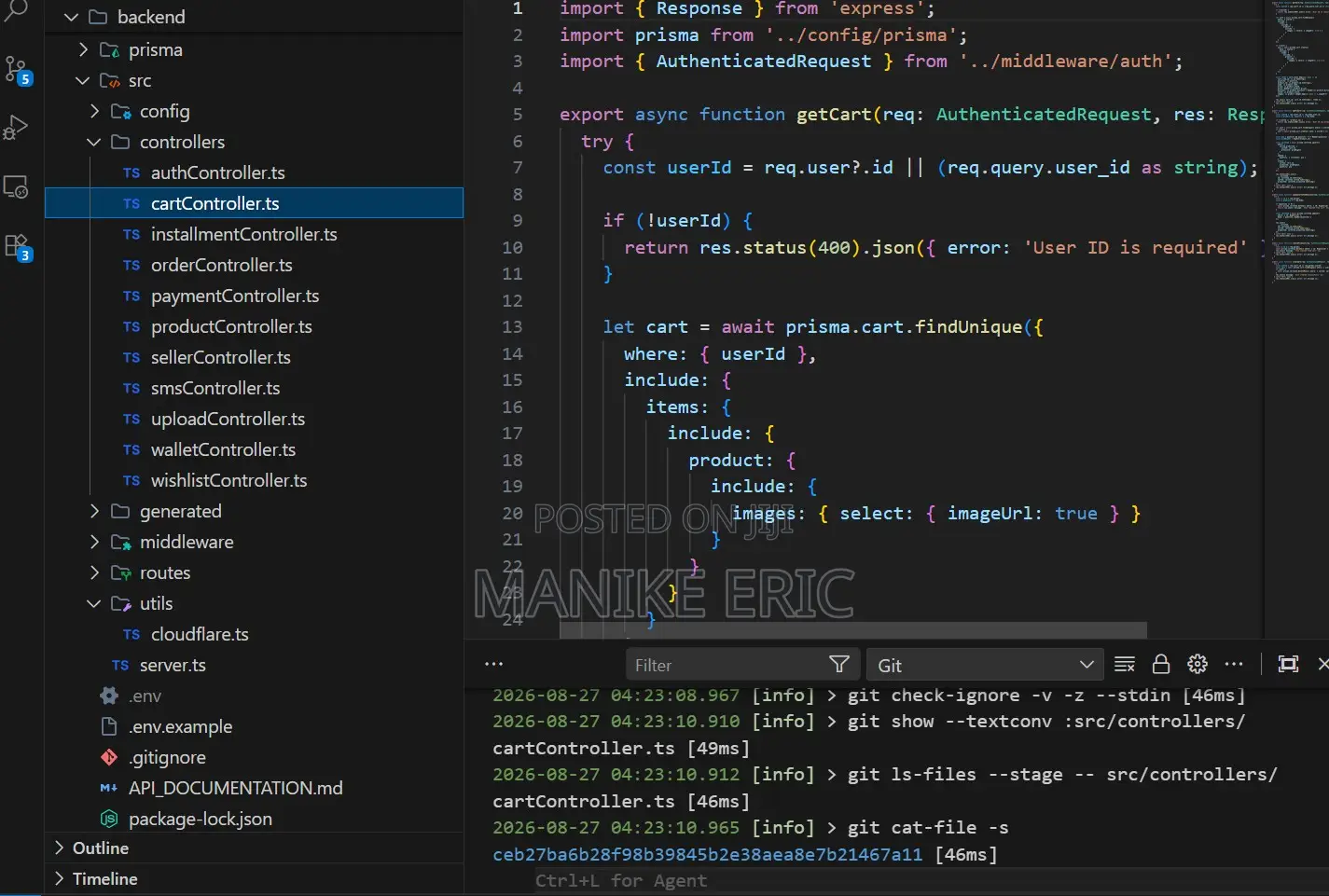Screen dimensions: 1329x896
Task: Click the utils folder icon
Action: pyautogui.click(x=120, y=604)
